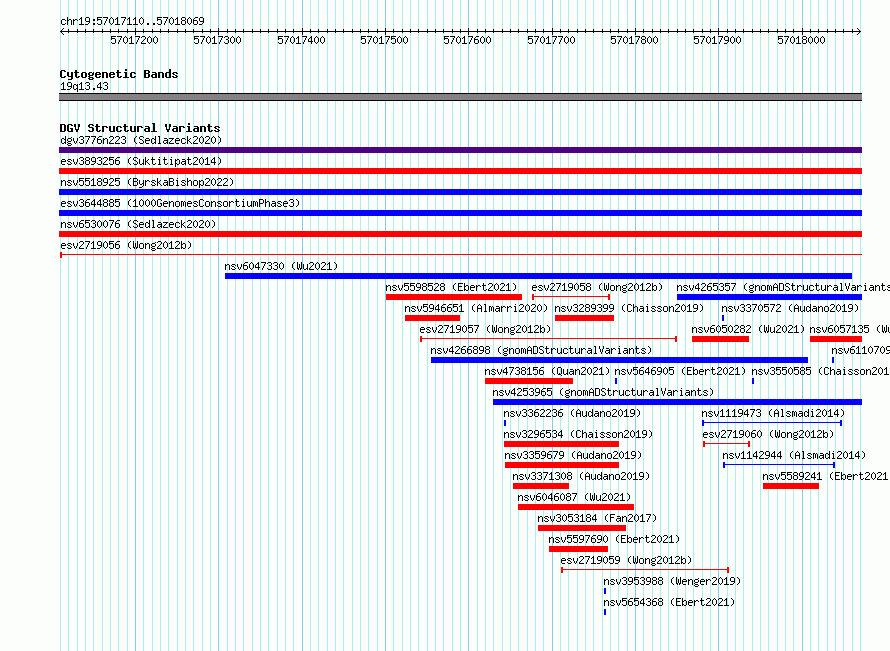The height and width of the screenshot is (651, 890).
Task: Select variant nsv3953988 (Wenger2019)
Action: pos(672,581)
